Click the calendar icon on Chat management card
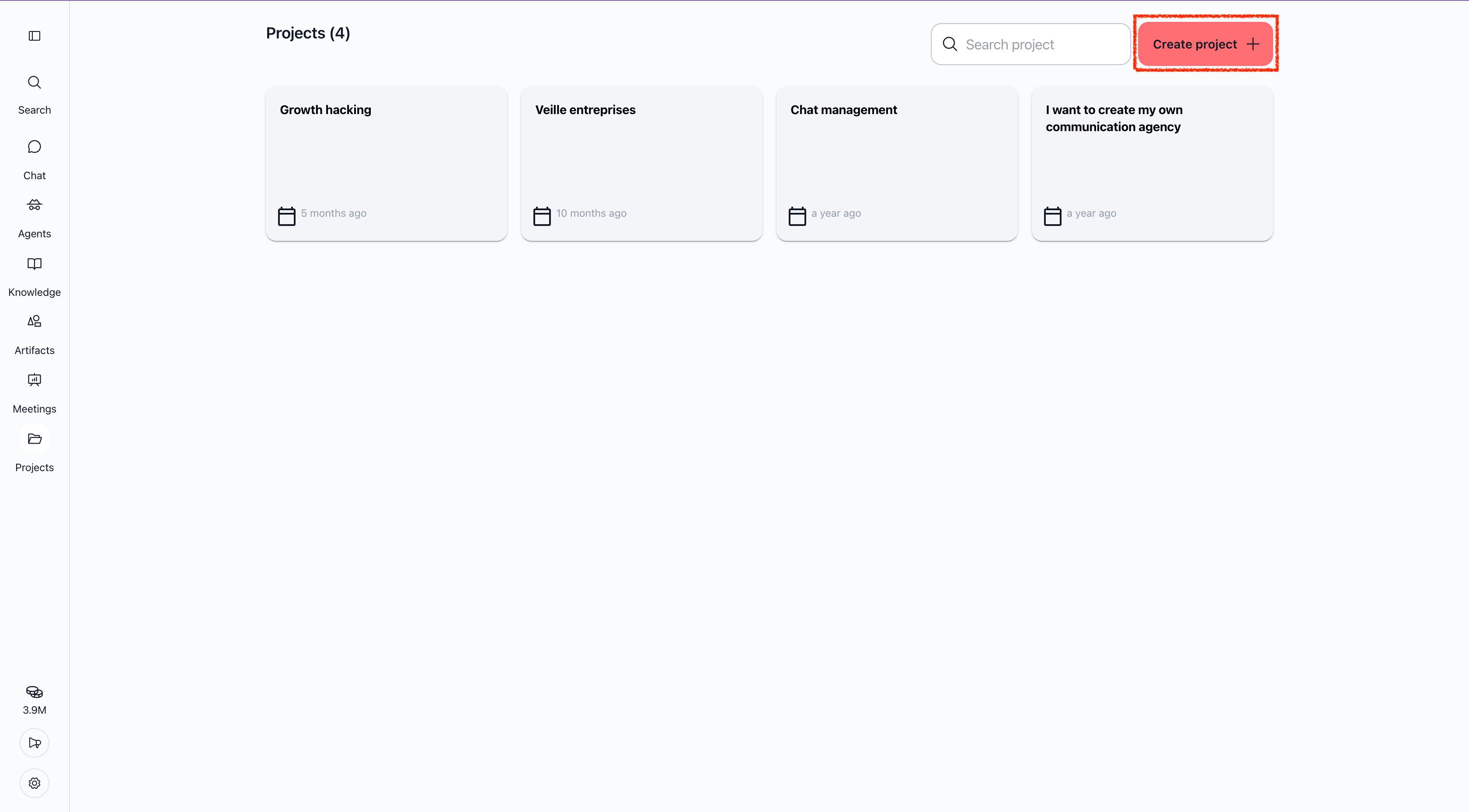The width and height of the screenshot is (1469, 812). click(x=797, y=216)
